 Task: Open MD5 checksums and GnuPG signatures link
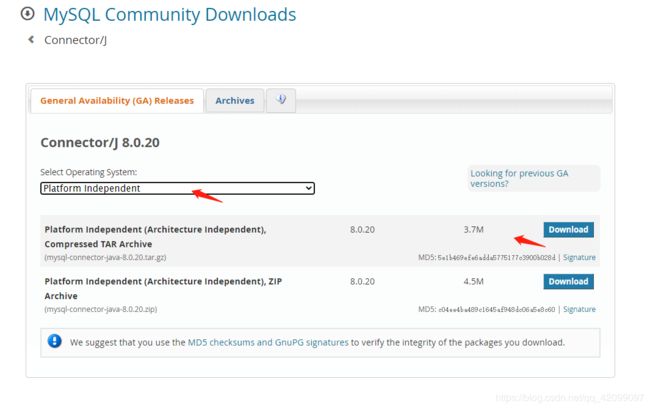coord(268,342)
